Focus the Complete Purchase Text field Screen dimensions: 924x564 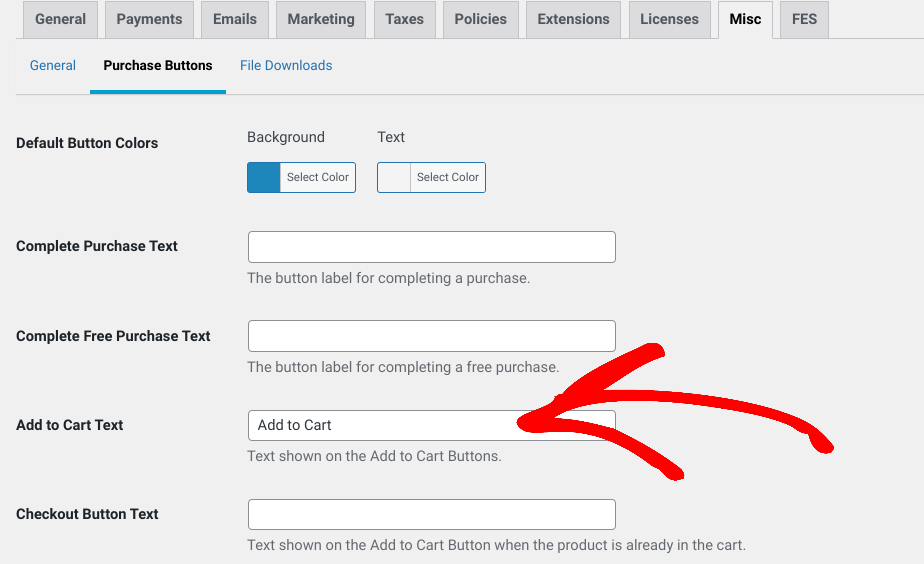pyautogui.click(x=431, y=247)
